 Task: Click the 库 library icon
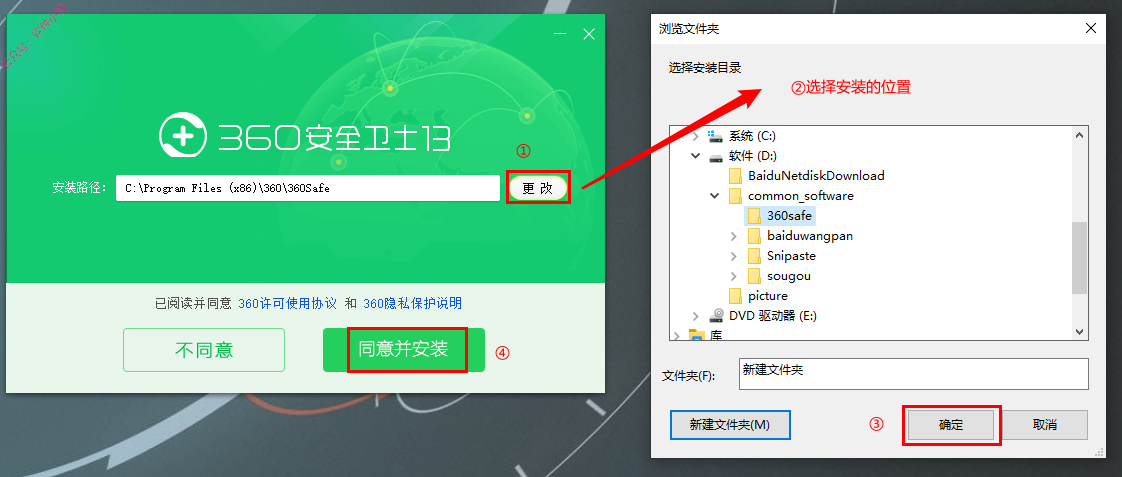pyautogui.click(x=696, y=335)
